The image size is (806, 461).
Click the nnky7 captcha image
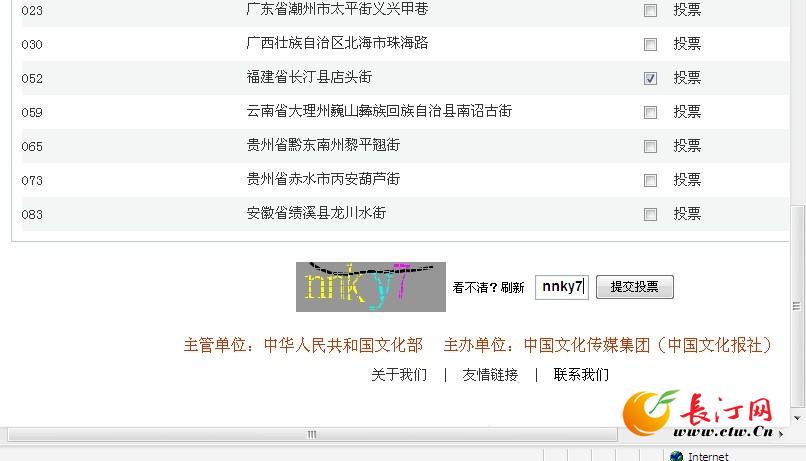370,286
